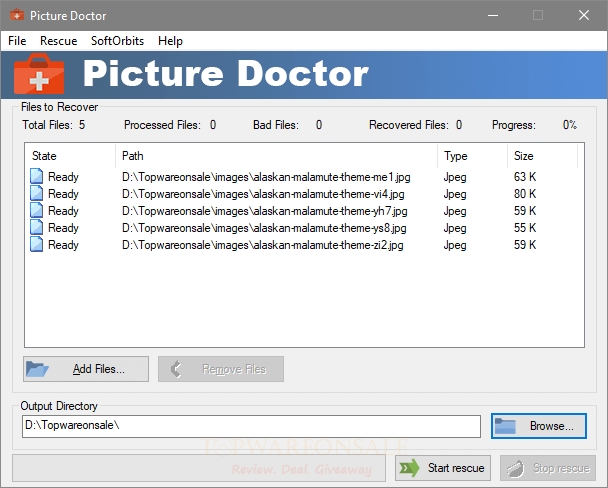The image size is (608, 488).
Task: Select path alaskan-malamute-theme-vi4.jpg row
Action: pyautogui.click(x=263, y=194)
